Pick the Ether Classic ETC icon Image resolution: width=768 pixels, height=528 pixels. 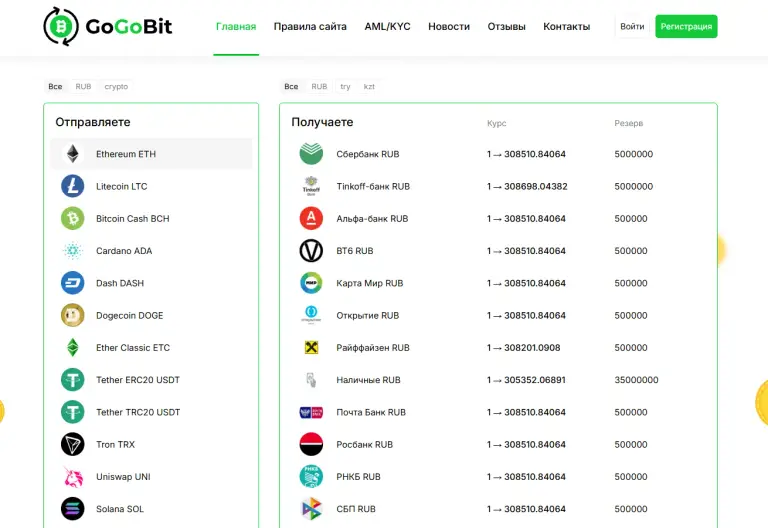pyautogui.click(x=72, y=348)
